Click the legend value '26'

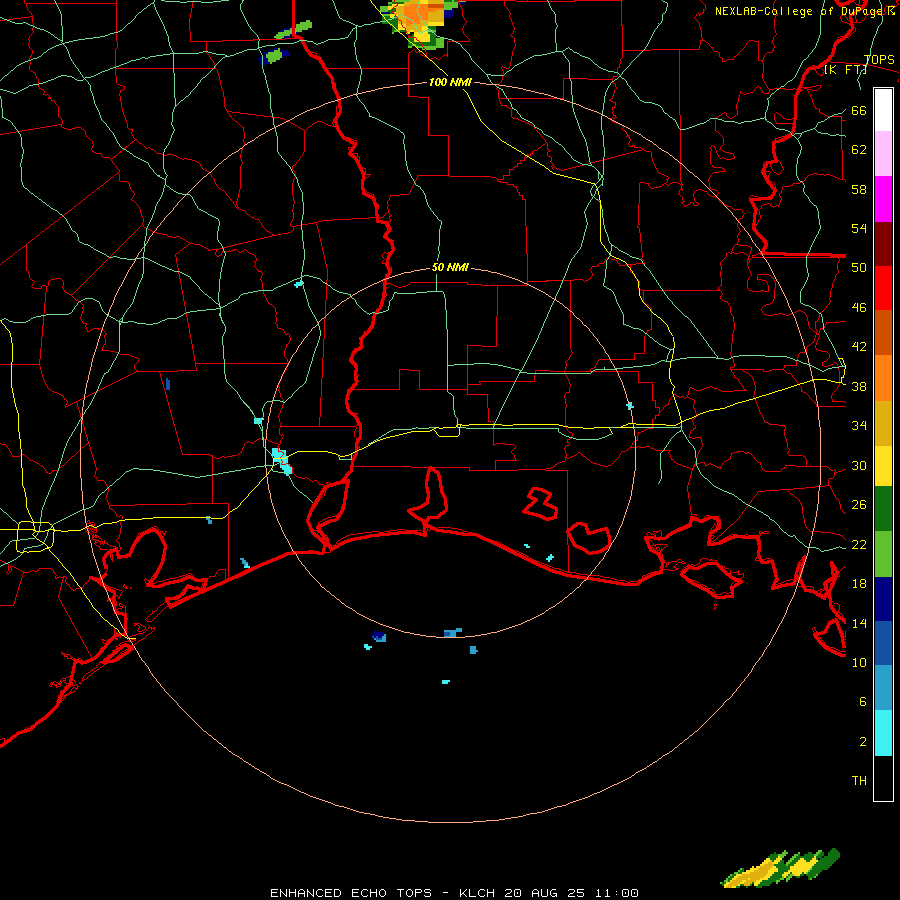859,505
